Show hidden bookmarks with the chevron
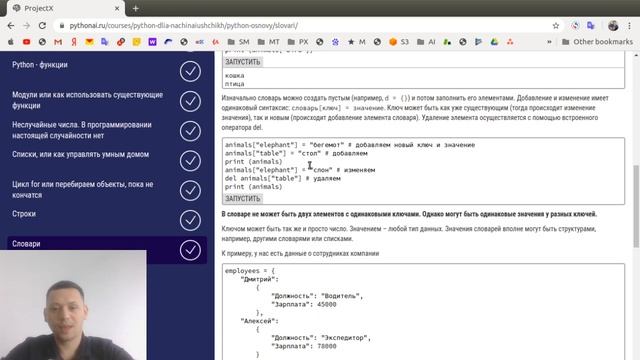Image resolution: width=640 pixels, height=360 pixels. [x=549, y=42]
